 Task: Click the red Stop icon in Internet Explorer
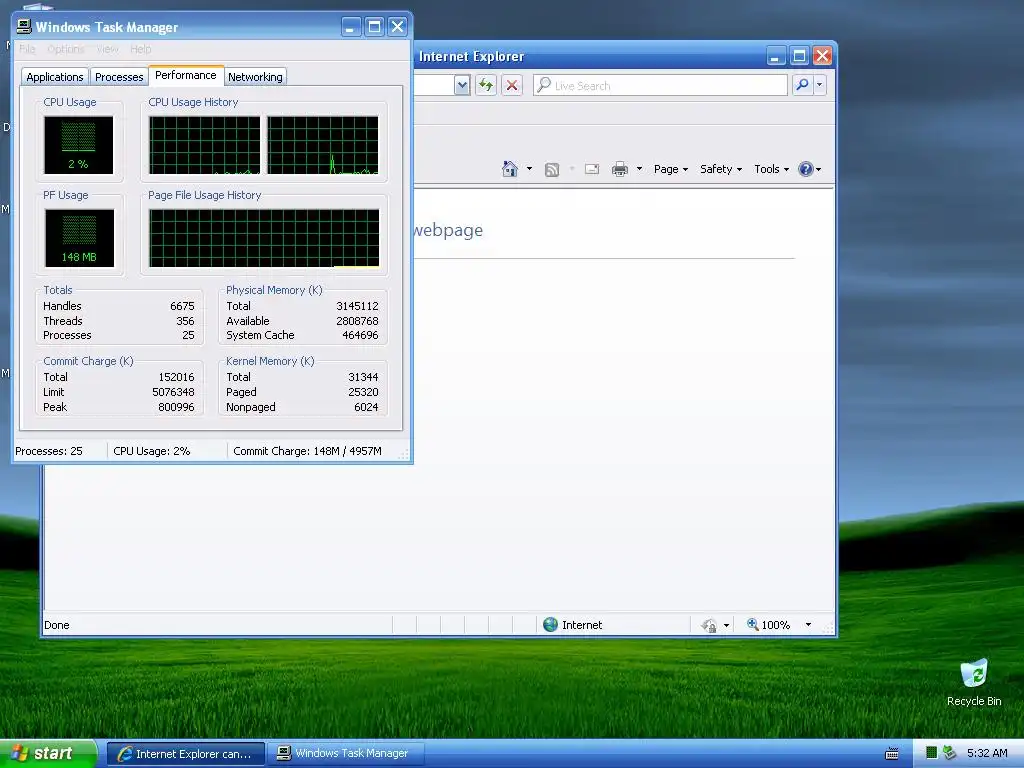click(512, 85)
